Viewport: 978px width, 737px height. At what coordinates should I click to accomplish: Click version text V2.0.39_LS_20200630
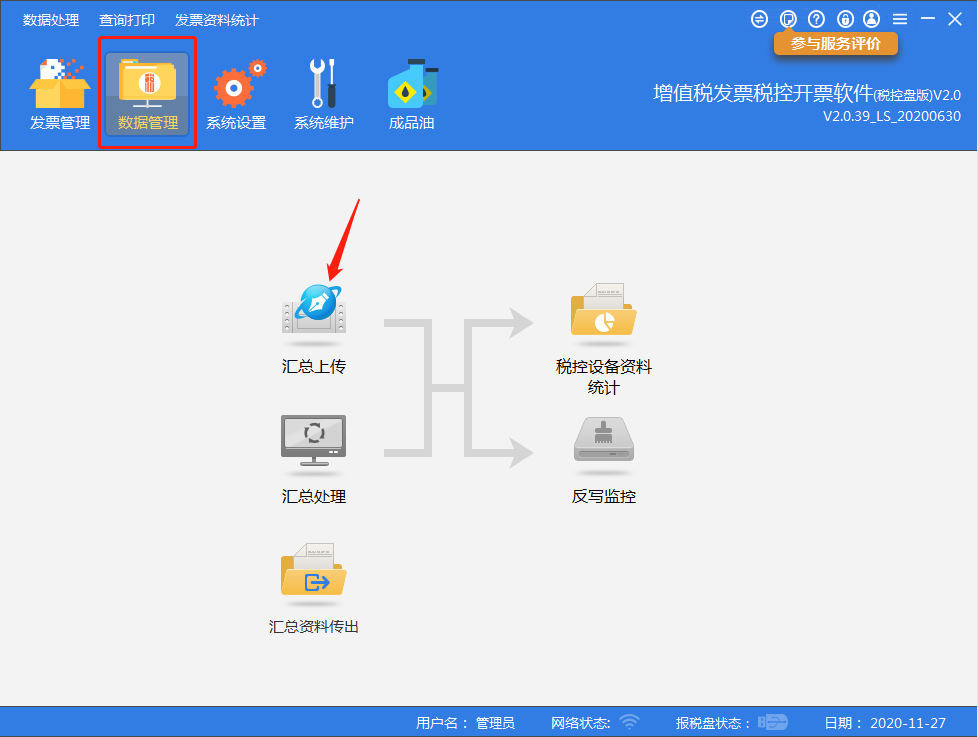[891, 116]
